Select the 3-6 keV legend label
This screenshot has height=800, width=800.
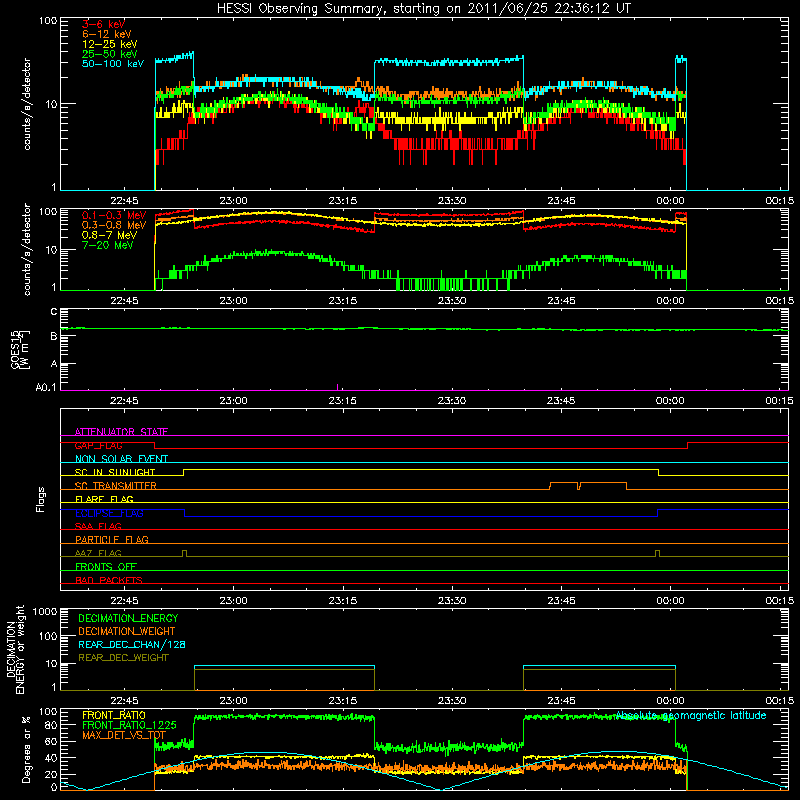click(103, 24)
